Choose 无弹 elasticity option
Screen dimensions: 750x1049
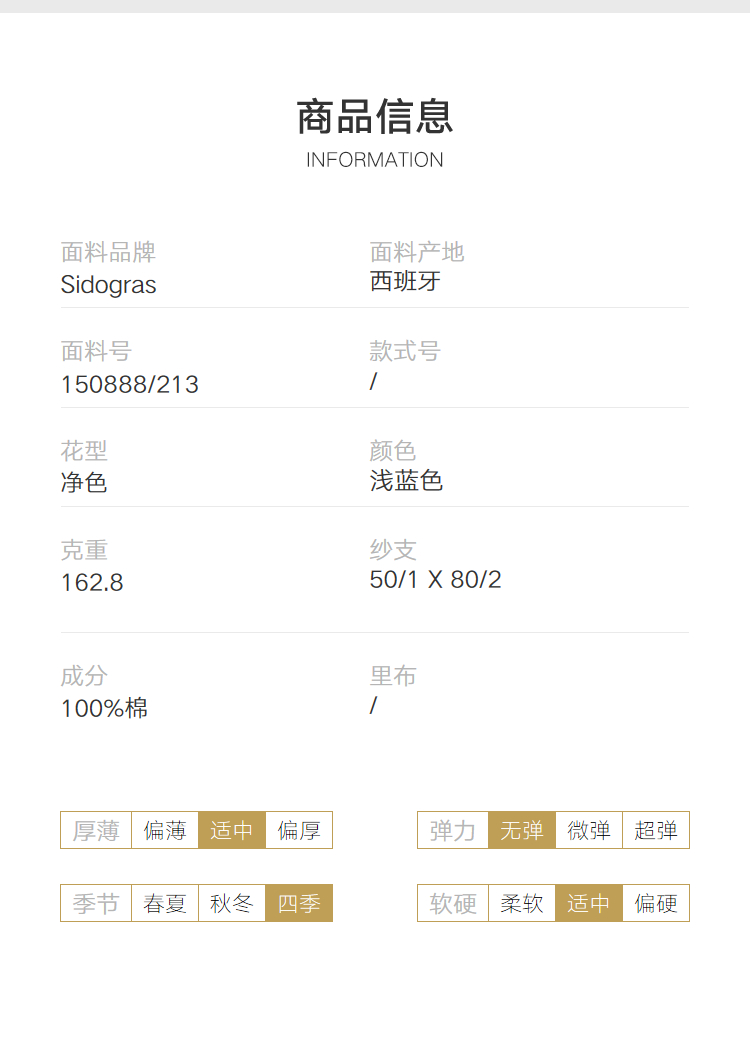coord(522,830)
